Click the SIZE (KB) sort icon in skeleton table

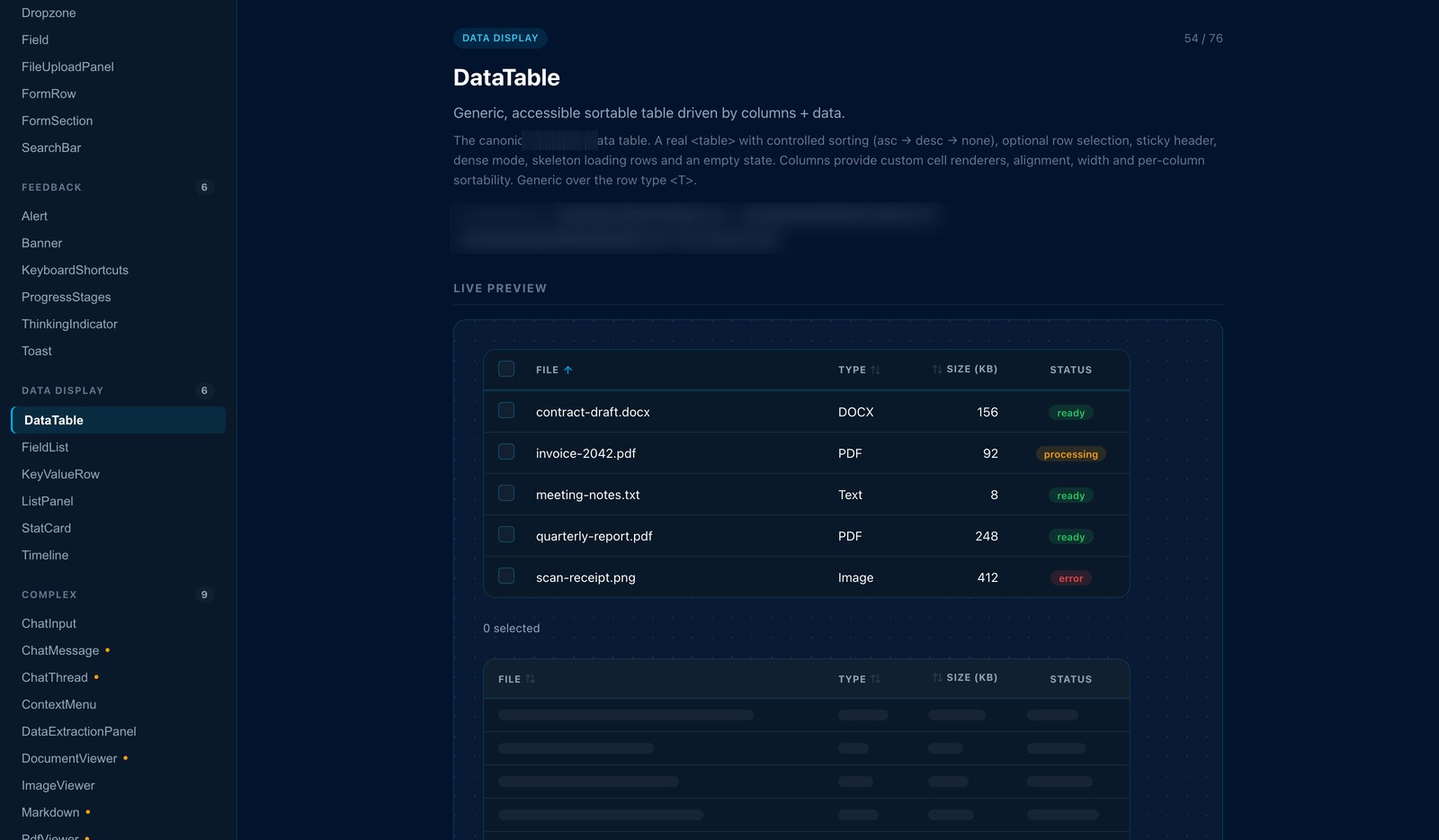(937, 677)
